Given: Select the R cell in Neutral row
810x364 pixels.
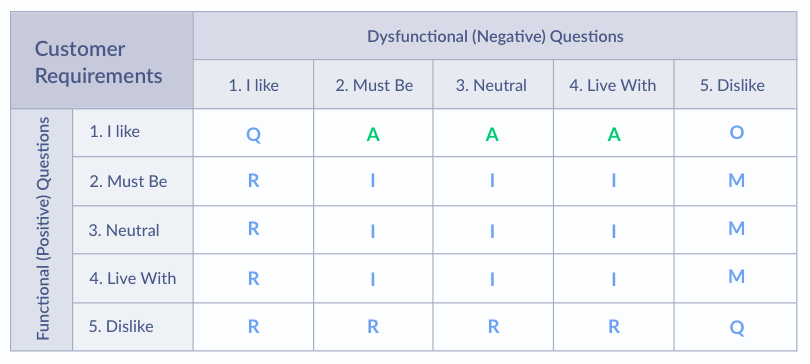Looking at the screenshot, I should tap(253, 229).
